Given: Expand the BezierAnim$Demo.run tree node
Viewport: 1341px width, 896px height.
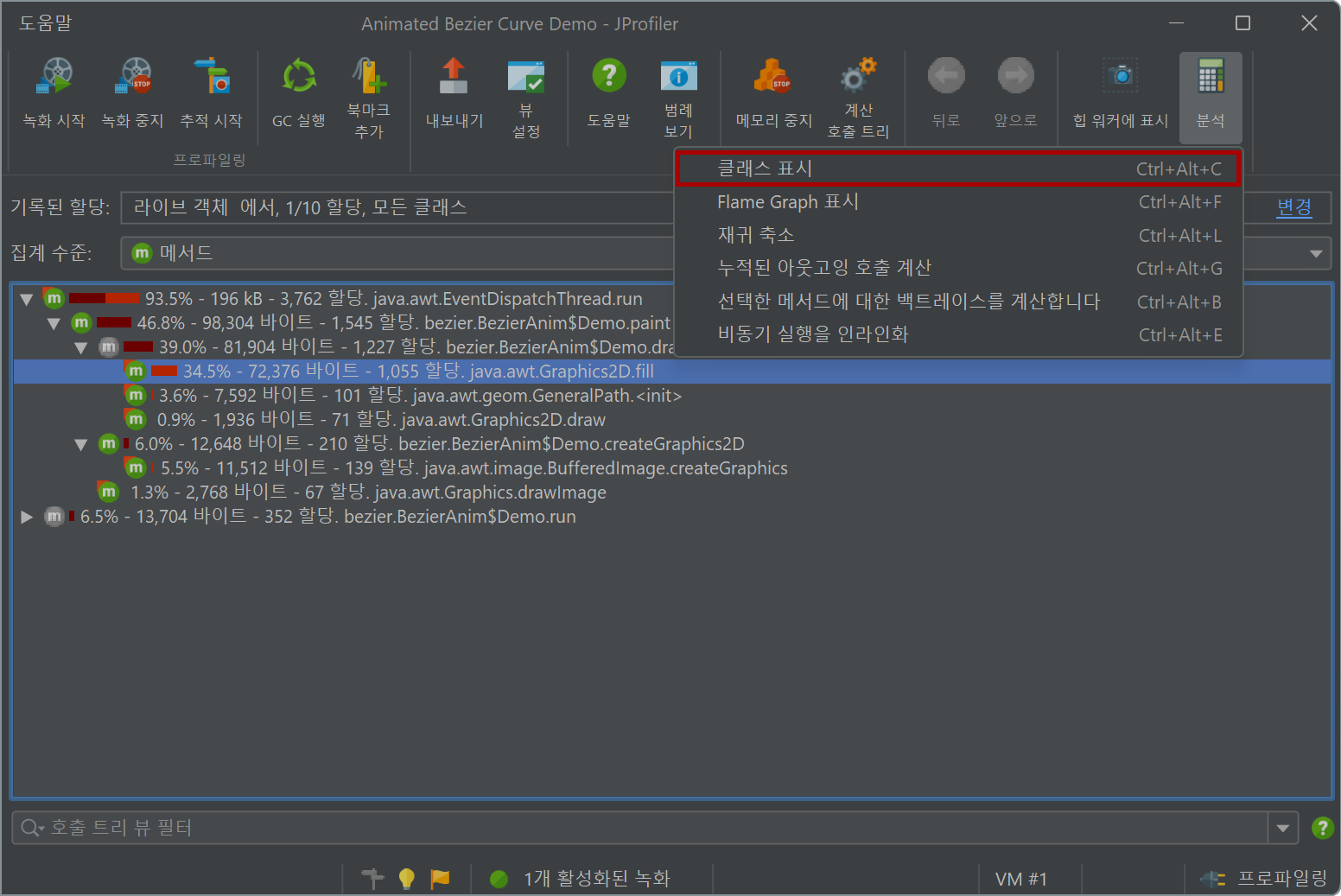Looking at the screenshot, I should (x=26, y=517).
